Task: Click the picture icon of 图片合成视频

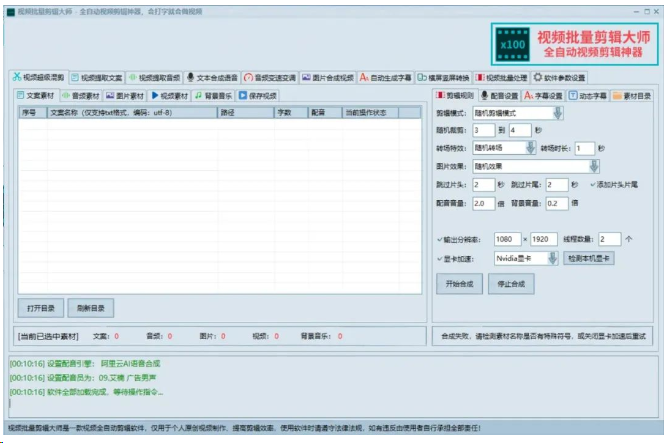Action: (x=306, y=77)
